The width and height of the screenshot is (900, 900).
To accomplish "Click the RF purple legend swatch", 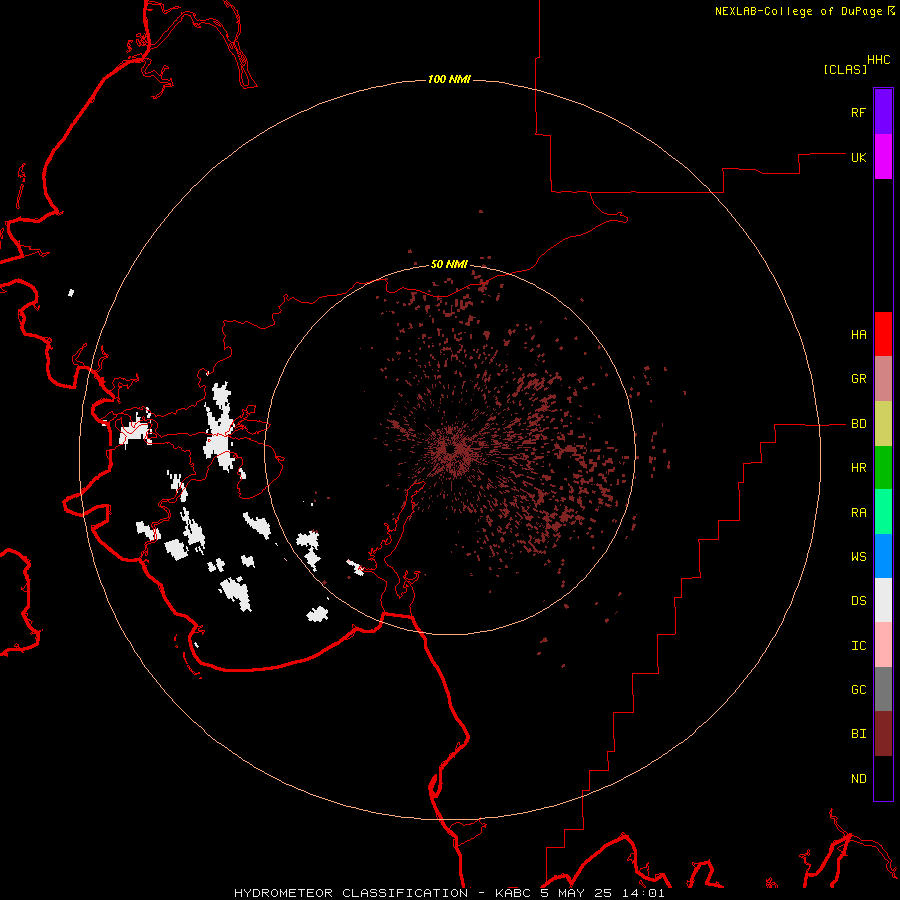I will 883,112.
